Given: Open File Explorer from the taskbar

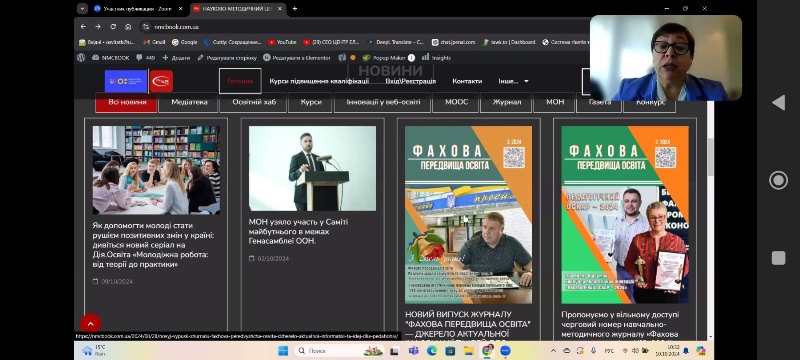Looking at the screenshot, I should coord(468,351).
